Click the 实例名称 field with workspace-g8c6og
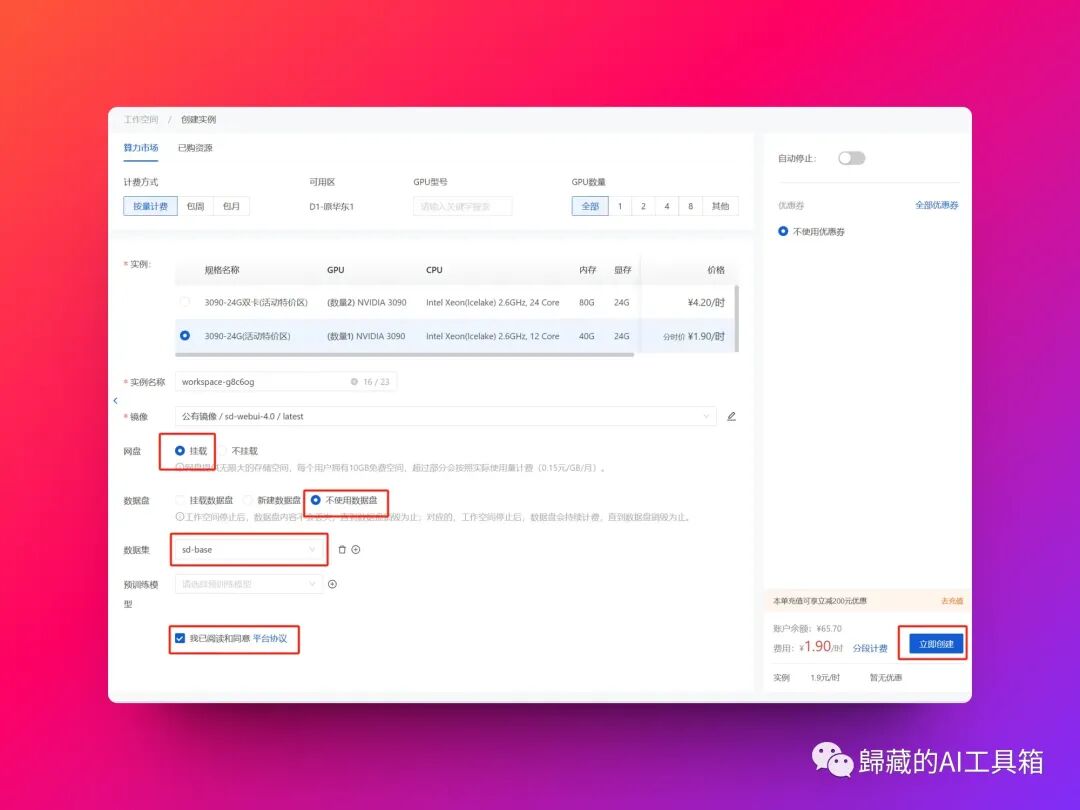The height and width of the screenshot is (810, 1080). [286, 382]
